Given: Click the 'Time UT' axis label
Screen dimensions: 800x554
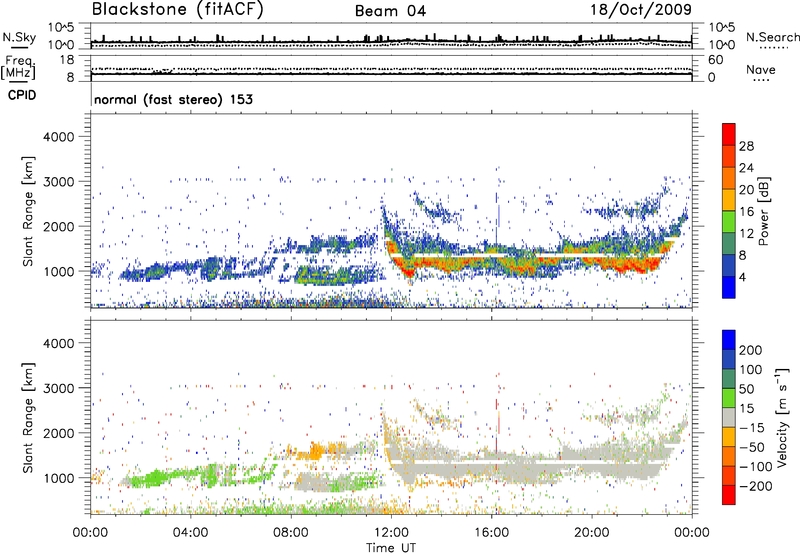Looking at the screenshot, I should coord(391,548).
